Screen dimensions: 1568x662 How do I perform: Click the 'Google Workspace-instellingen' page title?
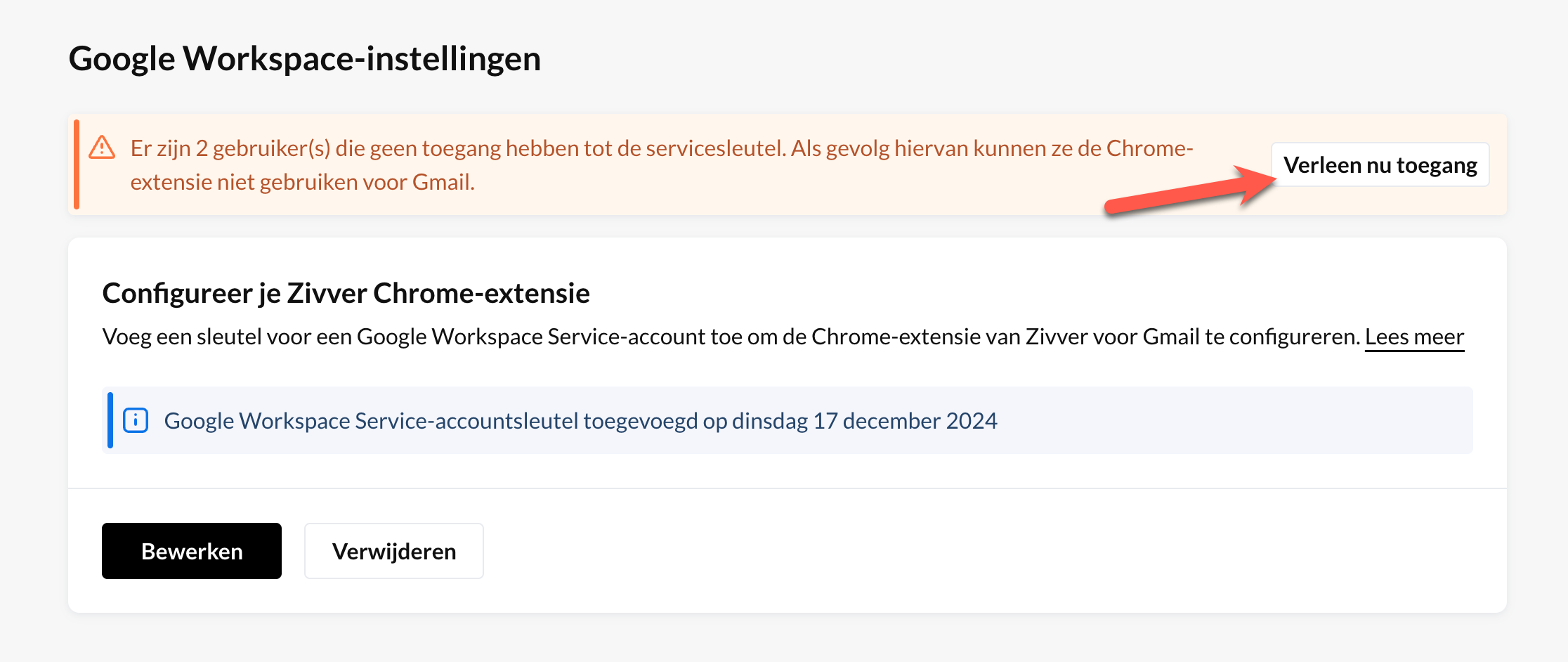[305, 58]
